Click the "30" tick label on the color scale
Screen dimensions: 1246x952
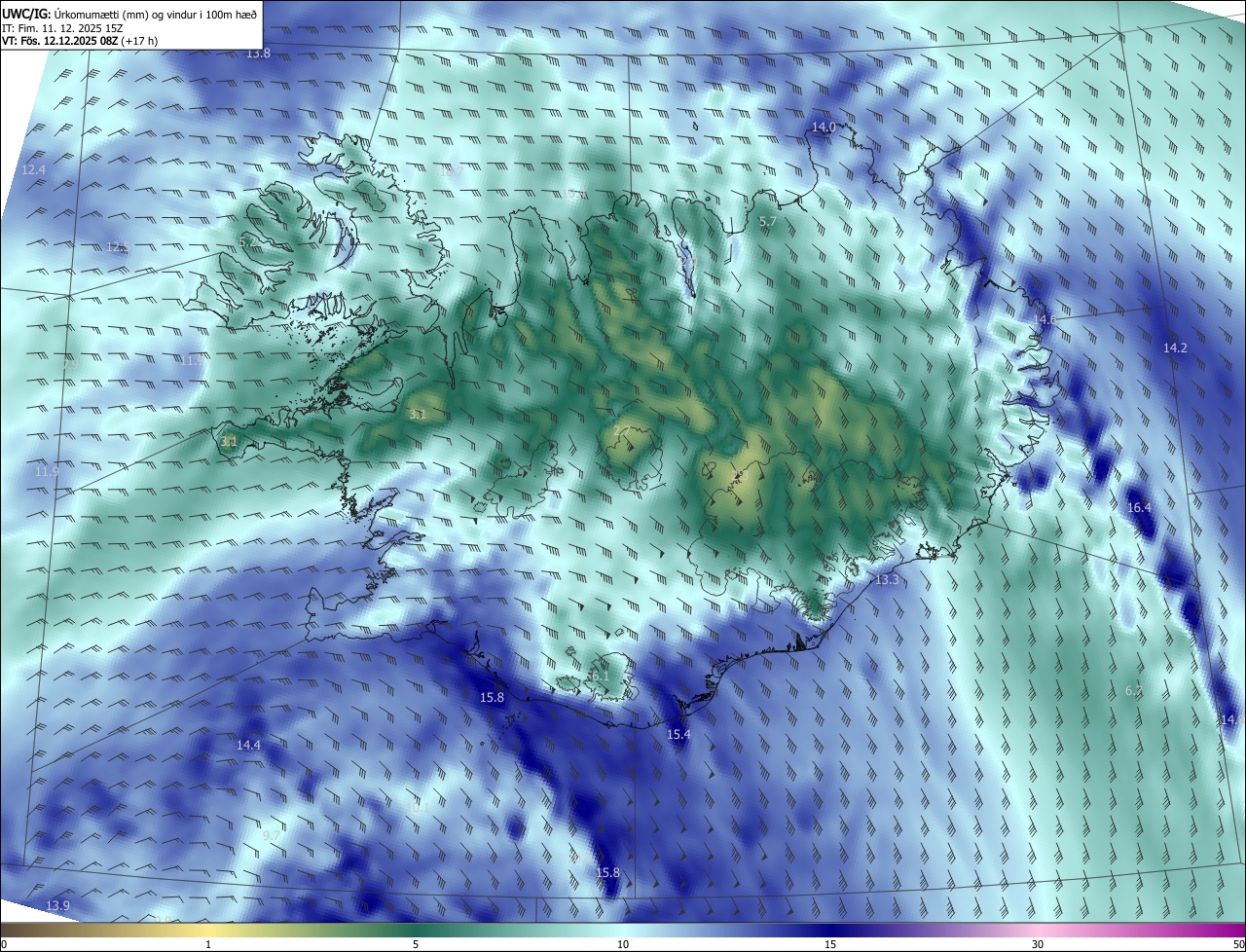pos(1038,944)
